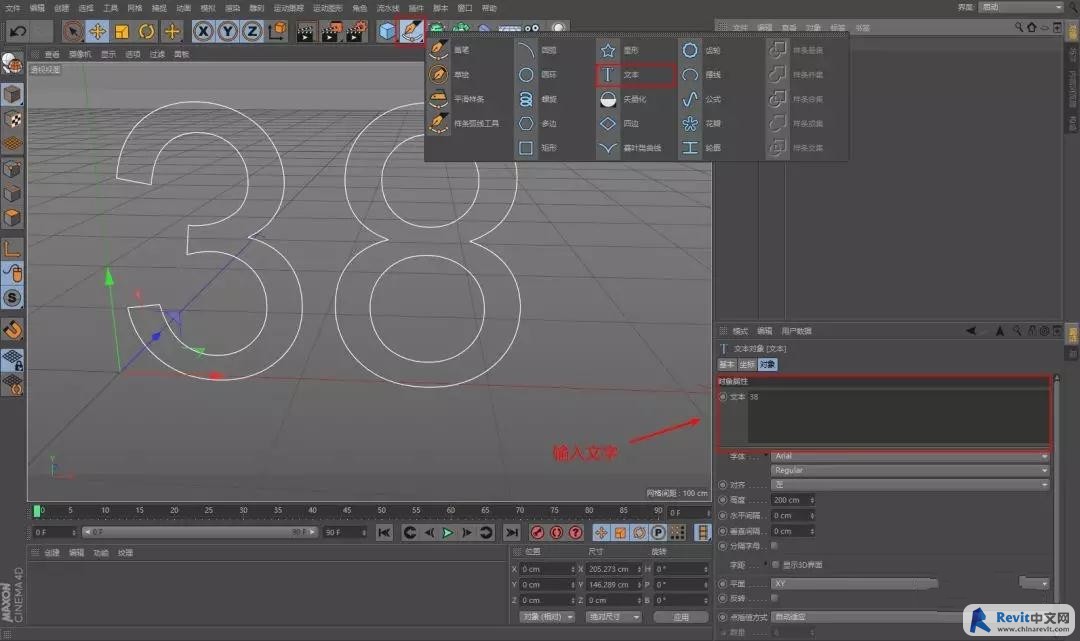Toggle the Z axis lock

(x=252, y=31)
